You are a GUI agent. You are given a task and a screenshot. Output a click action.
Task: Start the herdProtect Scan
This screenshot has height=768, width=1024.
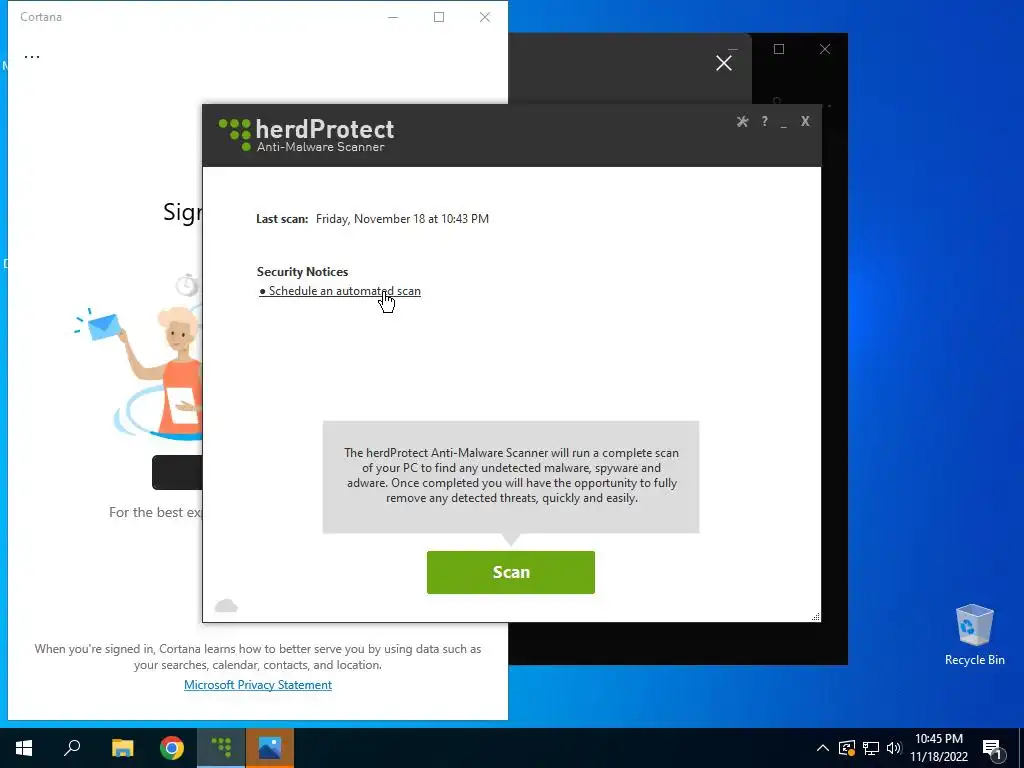[x=511, y=572]
